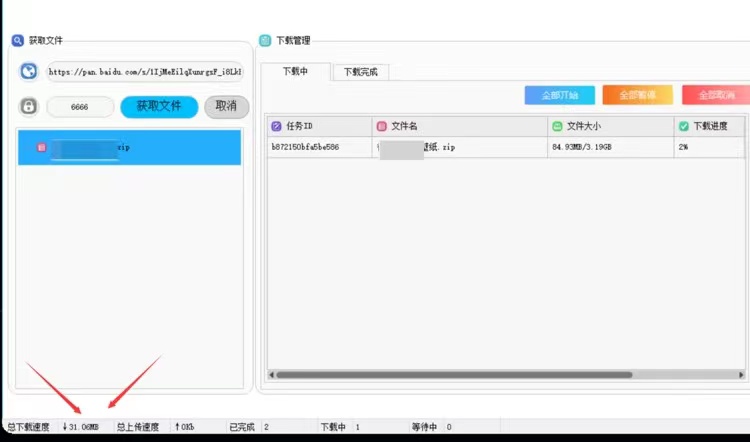Click the 下载管理 clipboard icon
The width and height of the screenshot is (750, 442).
click(x=265, y=41)
